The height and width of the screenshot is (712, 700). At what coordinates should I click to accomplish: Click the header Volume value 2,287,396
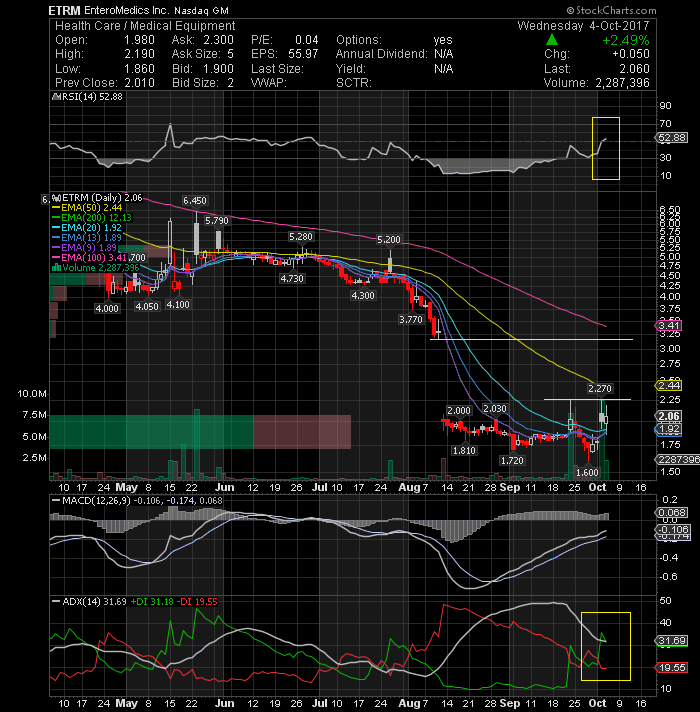coord(622,83)
